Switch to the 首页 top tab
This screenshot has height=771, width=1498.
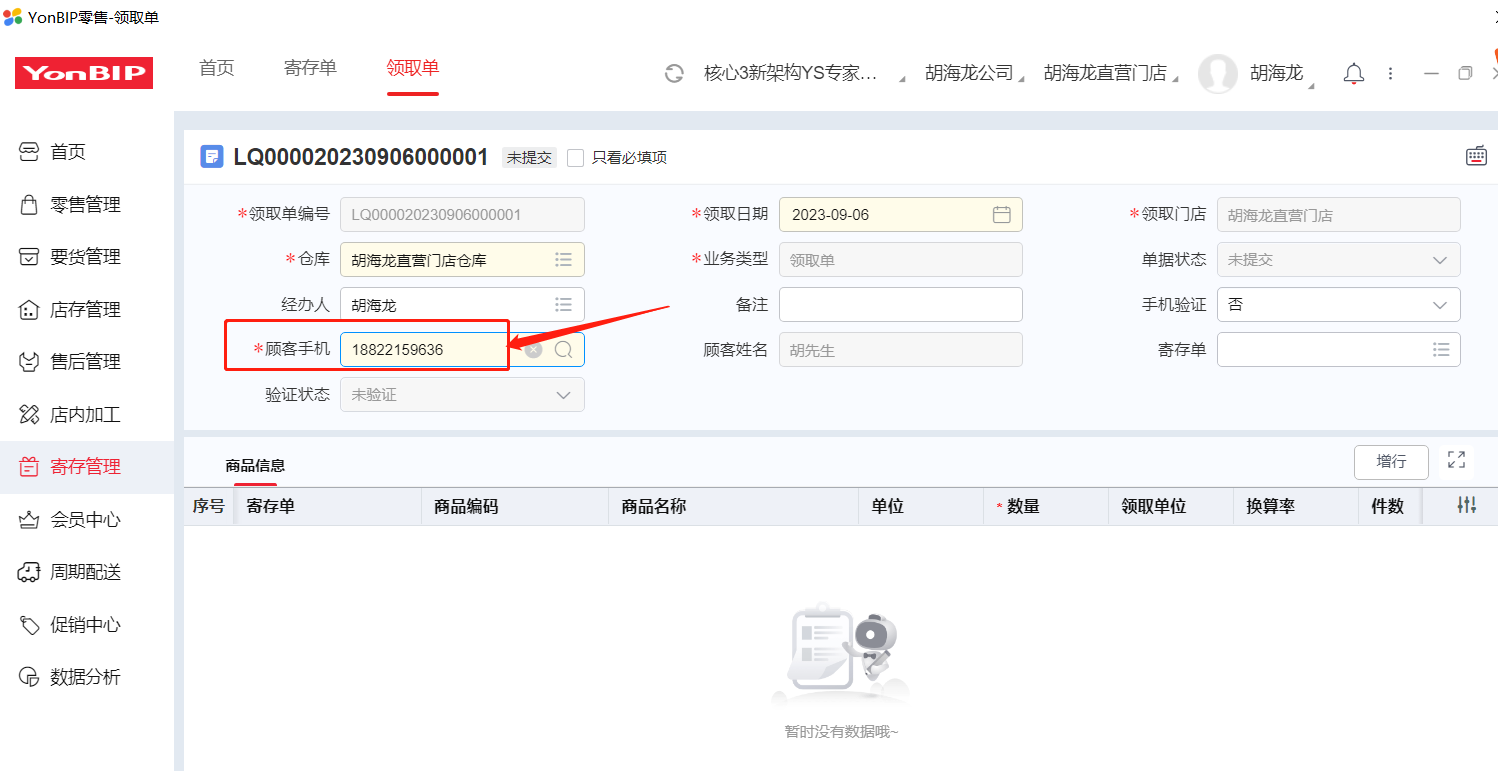[x=216, y=68]
